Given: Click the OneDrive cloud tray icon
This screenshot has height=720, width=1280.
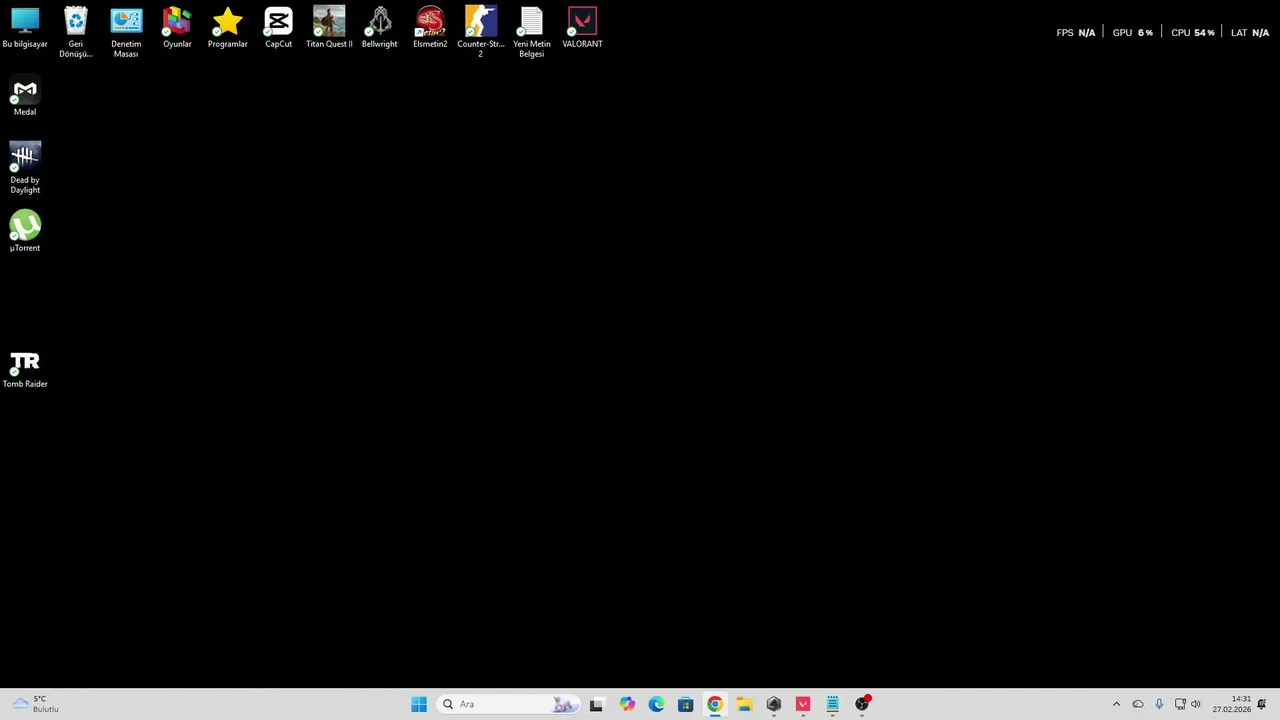Looking at the screenshot, I should pyautogui.click(x=1138, y=704).
